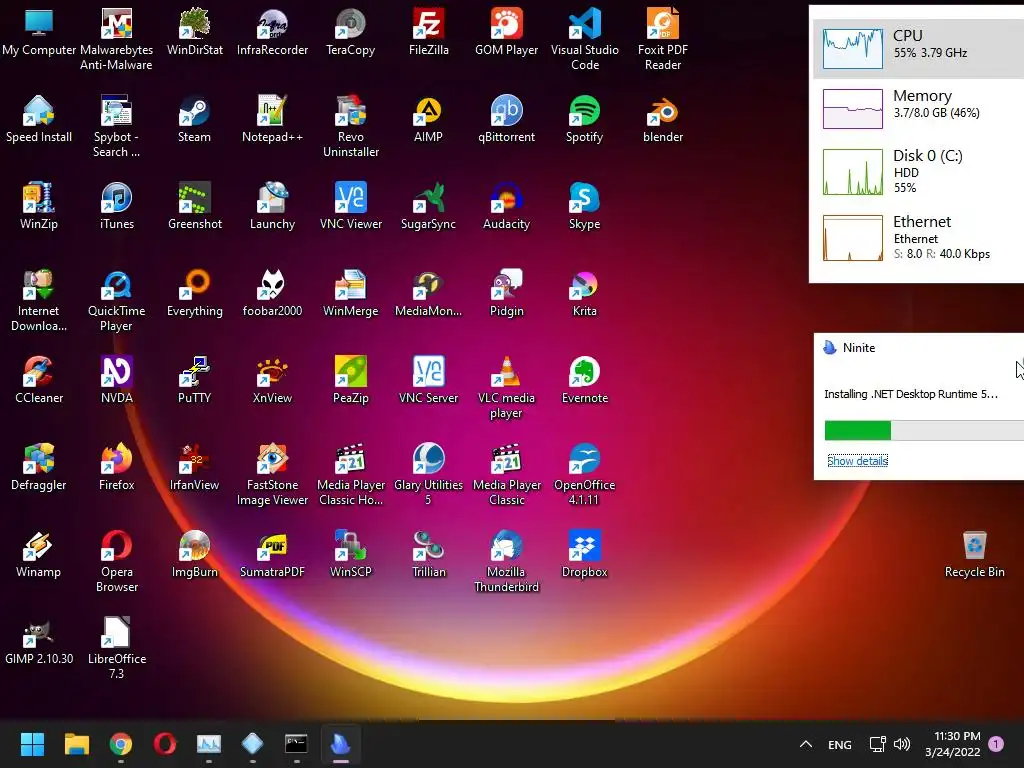The image size is (1024, 768).
Task: Select the Mozilla Thunderbird icon
Action: (x=506, y=560)
